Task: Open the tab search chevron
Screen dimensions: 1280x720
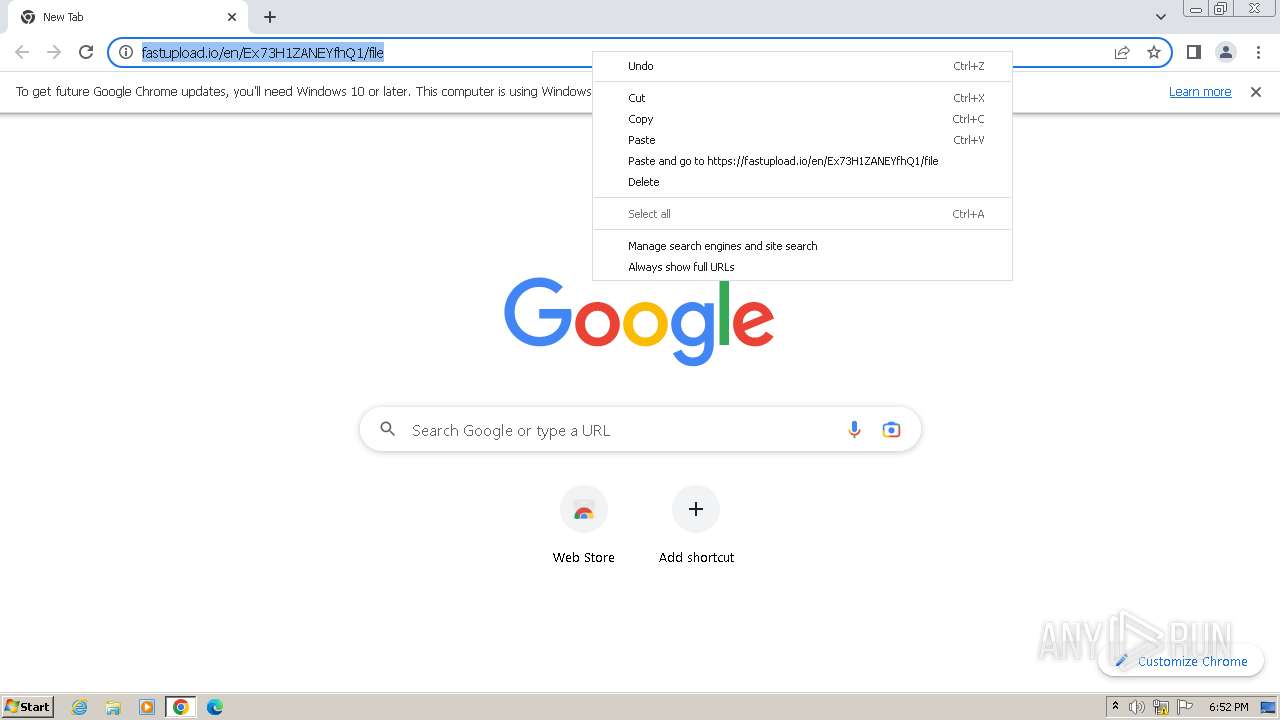Action: (1161, 17)
